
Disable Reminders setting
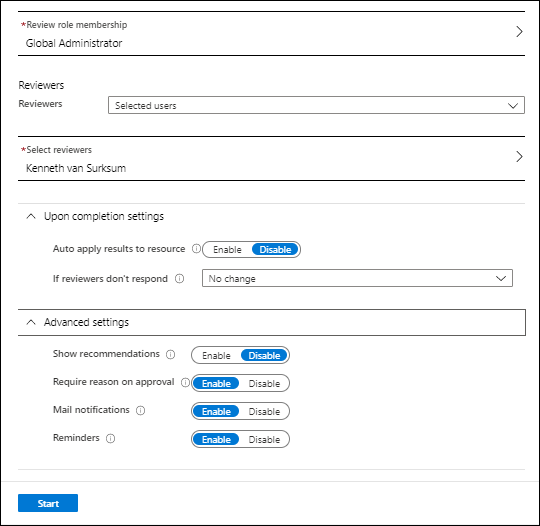tap(264, 440)
